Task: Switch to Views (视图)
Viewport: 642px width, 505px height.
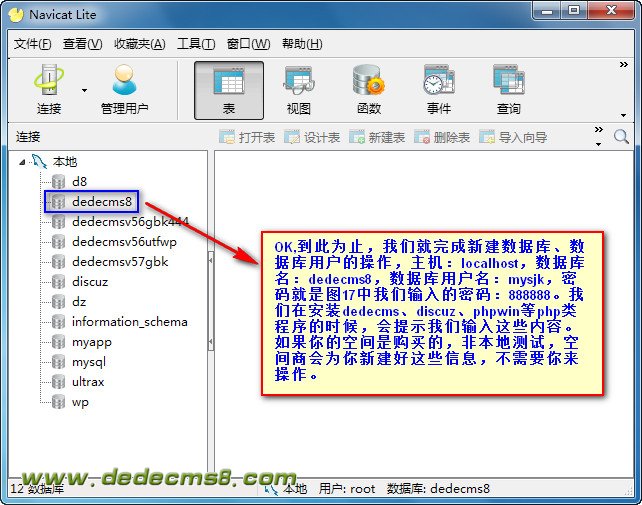Action: pos(298,90)
